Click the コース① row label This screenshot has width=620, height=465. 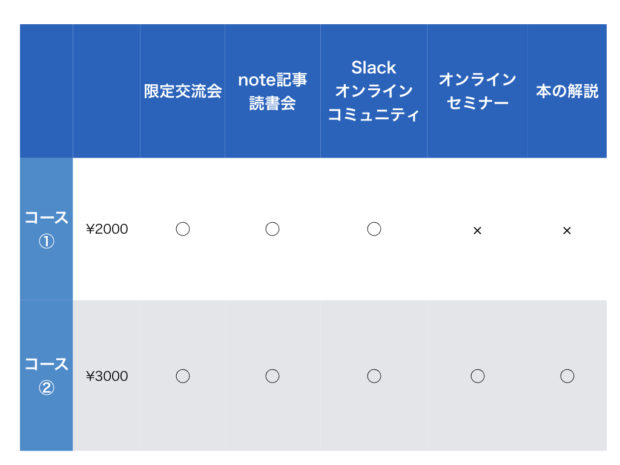tap(46, 229)
